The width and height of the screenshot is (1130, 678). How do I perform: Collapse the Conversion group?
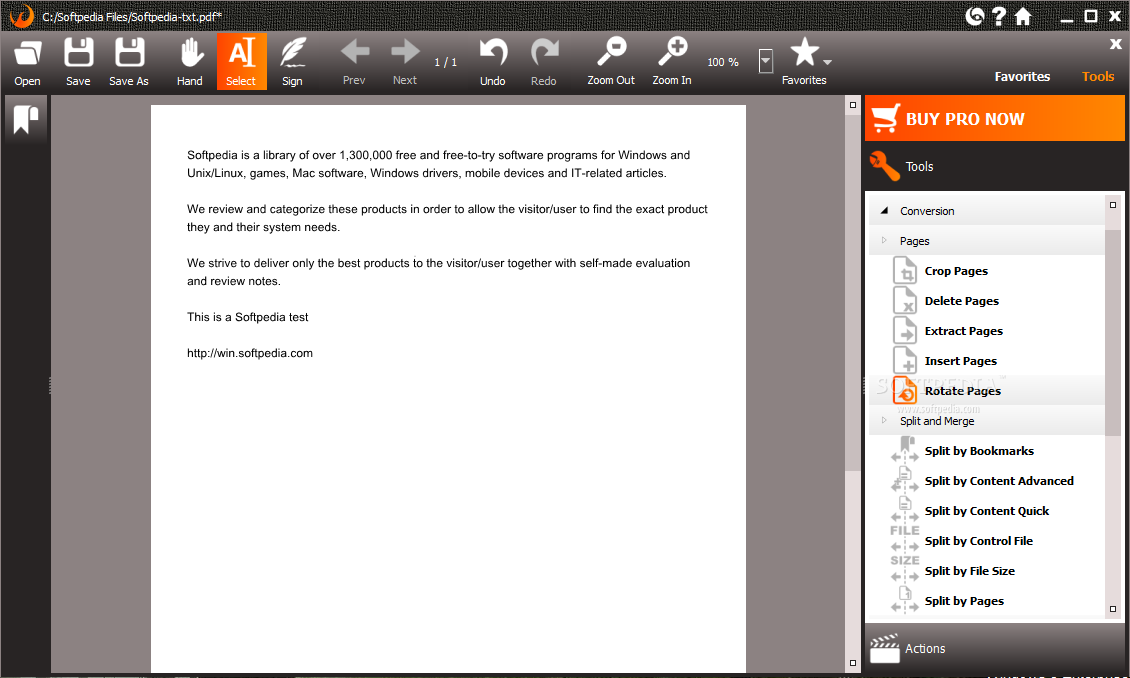click(884, 210)
